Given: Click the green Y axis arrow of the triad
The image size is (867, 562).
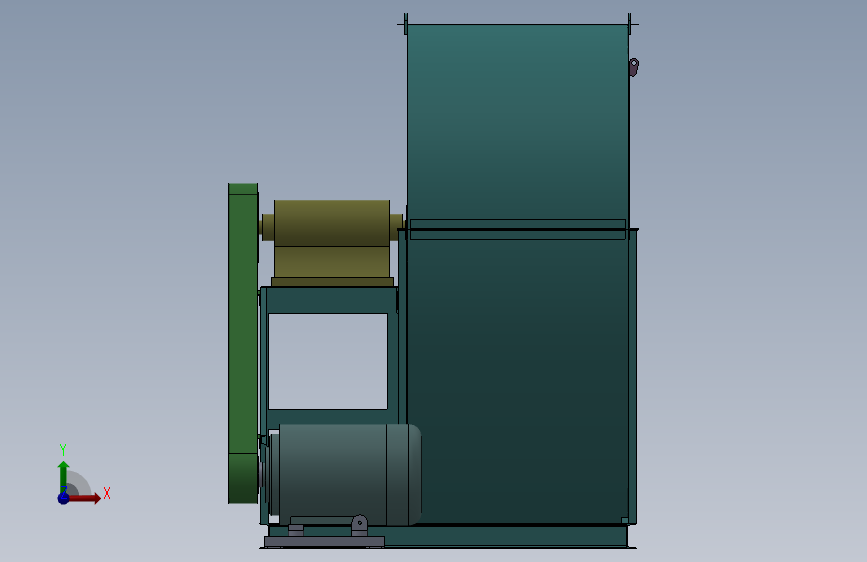Looking at the screenshot, I should (x=63, y=476).
